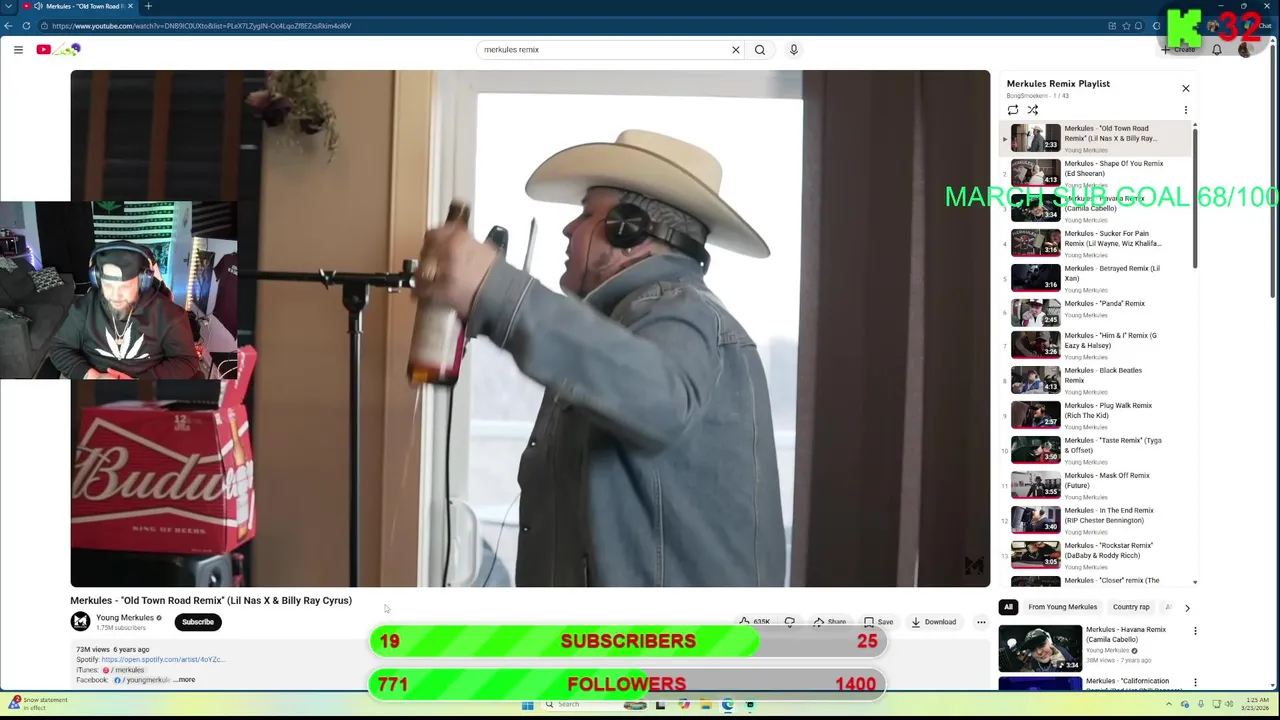Viewport: 1280px width, 720px height.
Task: Open "Taste Remix" (Tyga & Offset)
Action: pos(1095,450)
